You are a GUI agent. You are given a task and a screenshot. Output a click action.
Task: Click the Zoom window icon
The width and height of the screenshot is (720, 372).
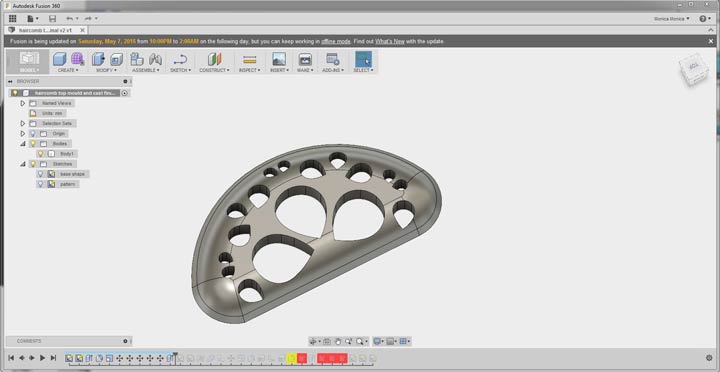coord(349,341)
